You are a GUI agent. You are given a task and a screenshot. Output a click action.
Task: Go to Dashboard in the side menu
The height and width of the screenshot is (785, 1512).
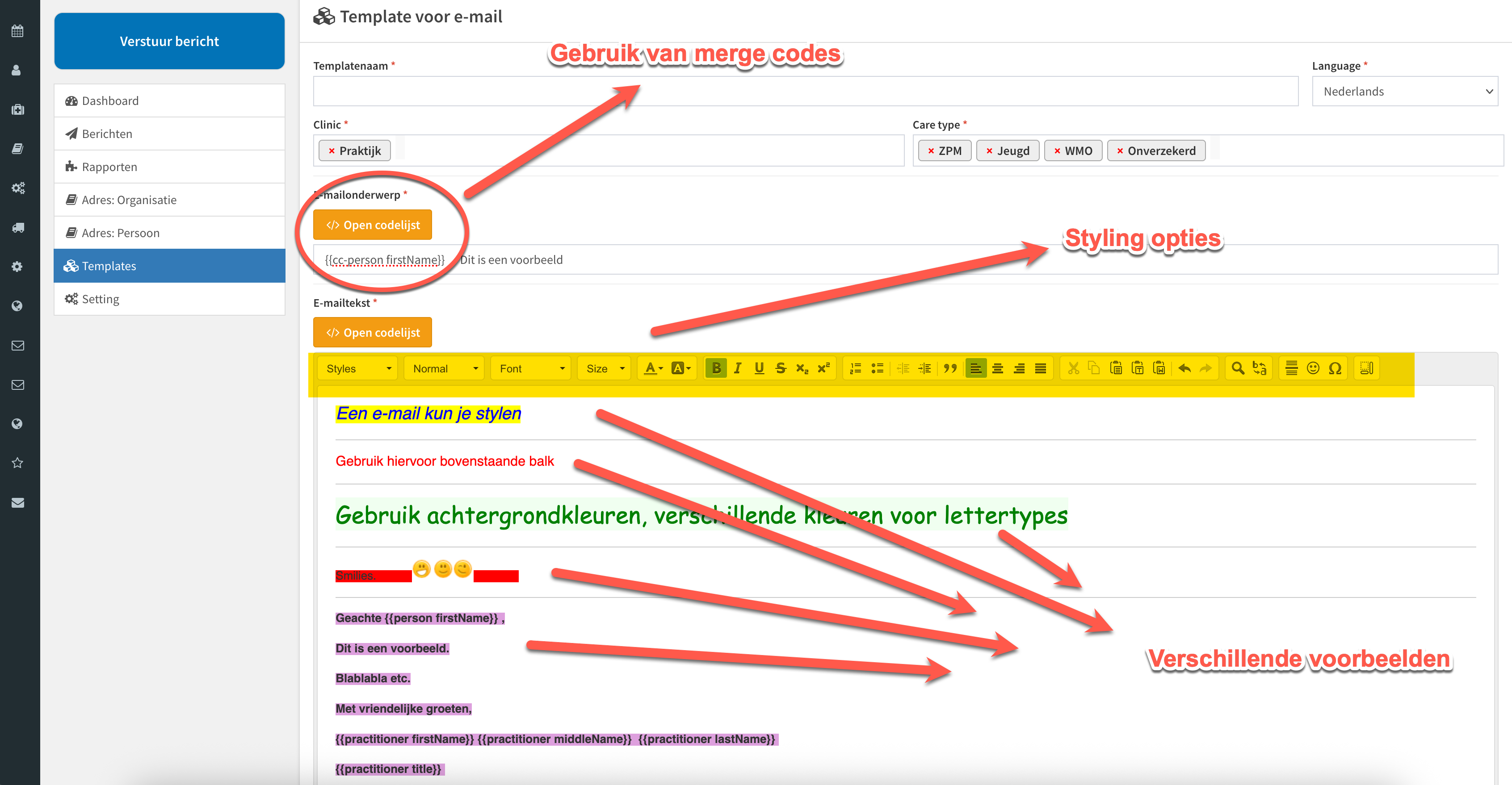pos(170,101)
